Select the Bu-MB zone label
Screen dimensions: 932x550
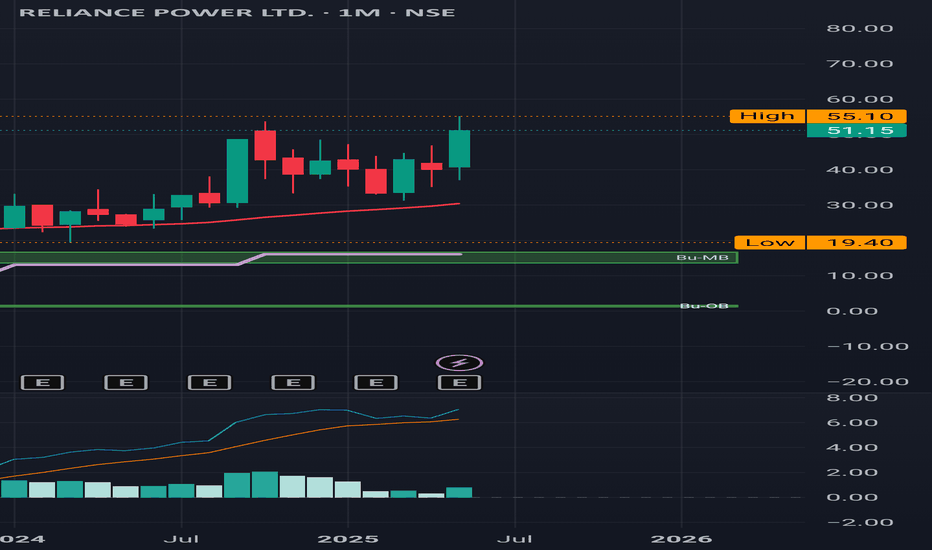[702, 257]
